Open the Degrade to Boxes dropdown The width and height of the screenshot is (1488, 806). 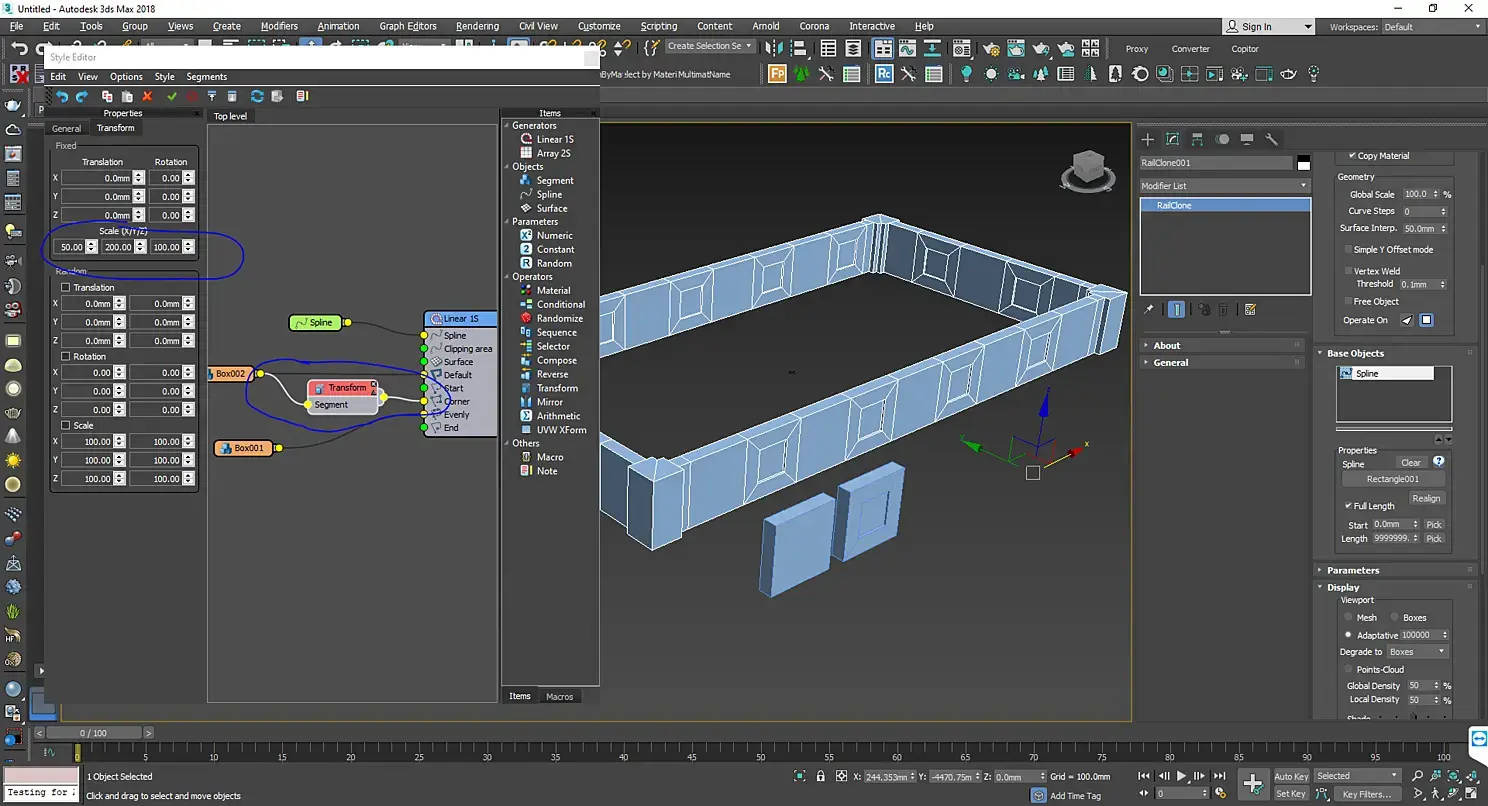(x=1417, y=652)
